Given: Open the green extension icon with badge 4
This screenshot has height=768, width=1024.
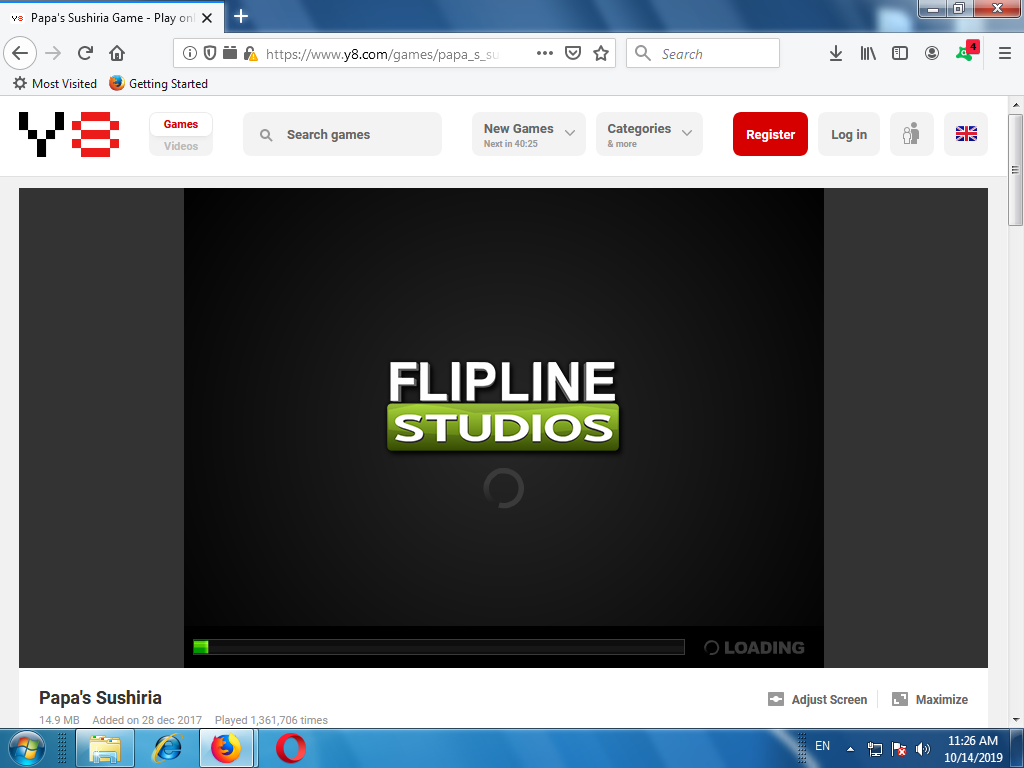Looking at the screenshot, I should tap(967, 52).
